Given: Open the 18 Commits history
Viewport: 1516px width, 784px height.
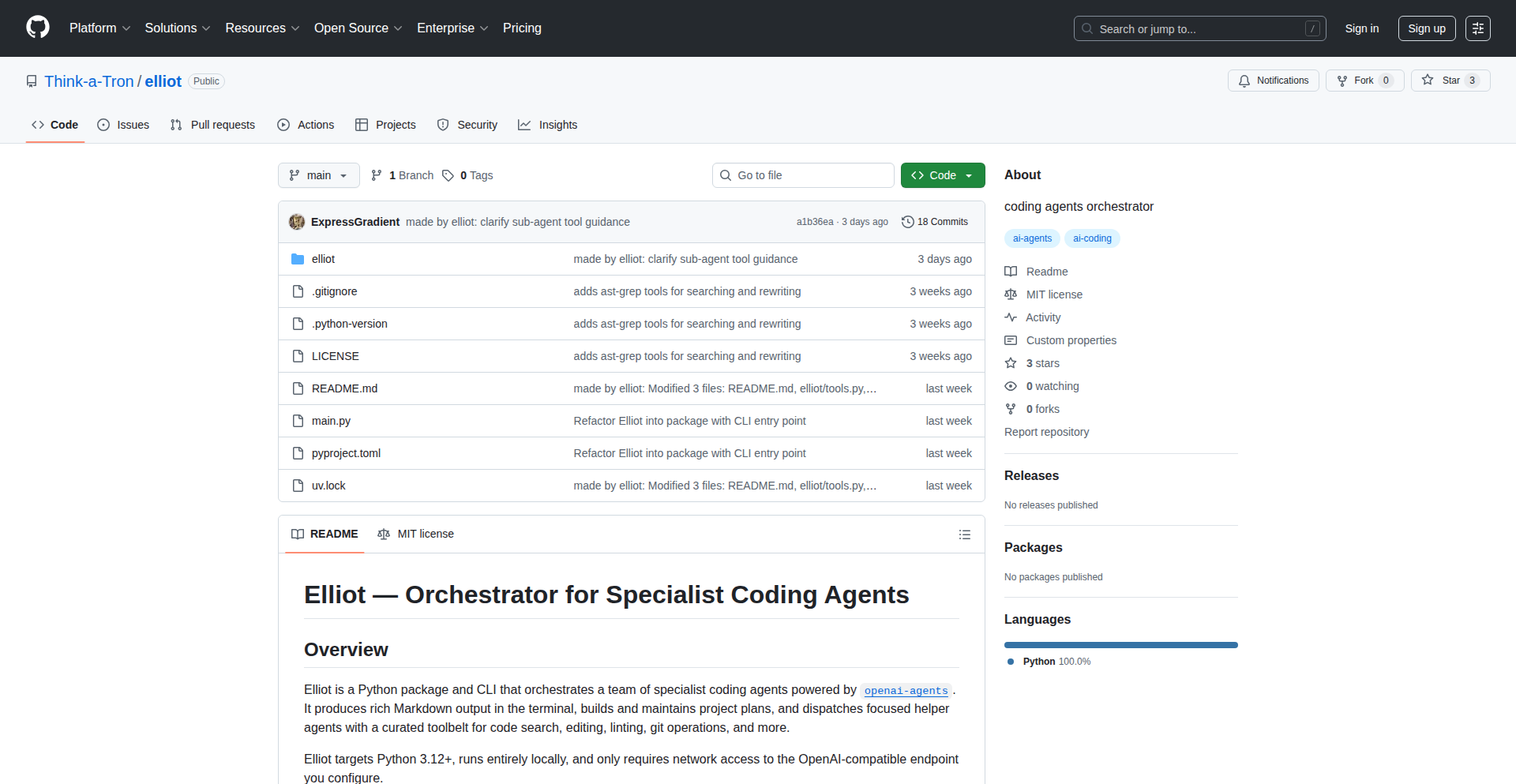Looking at the screenshot, I should tap(935, 222).
